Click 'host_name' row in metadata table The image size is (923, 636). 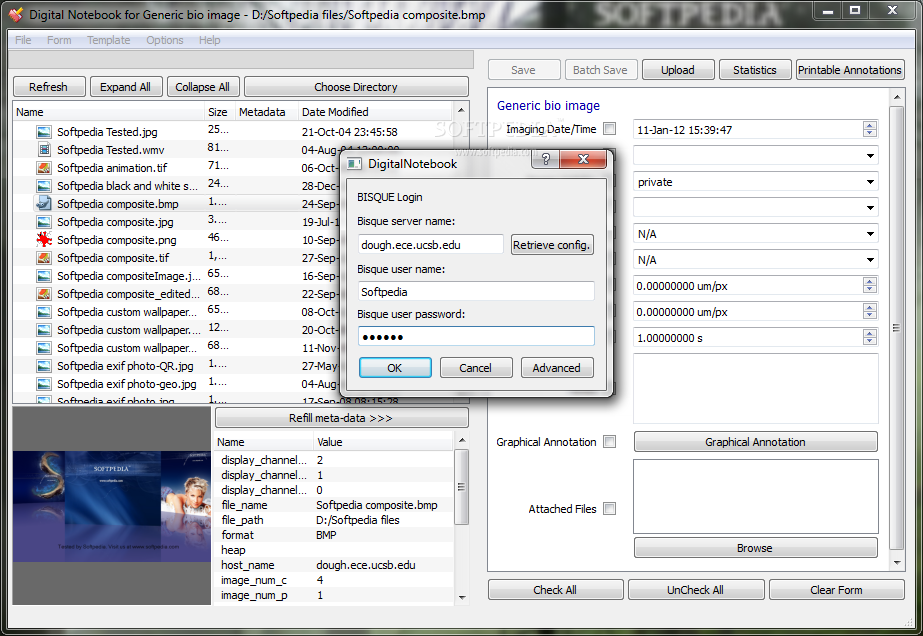point(334,565)
